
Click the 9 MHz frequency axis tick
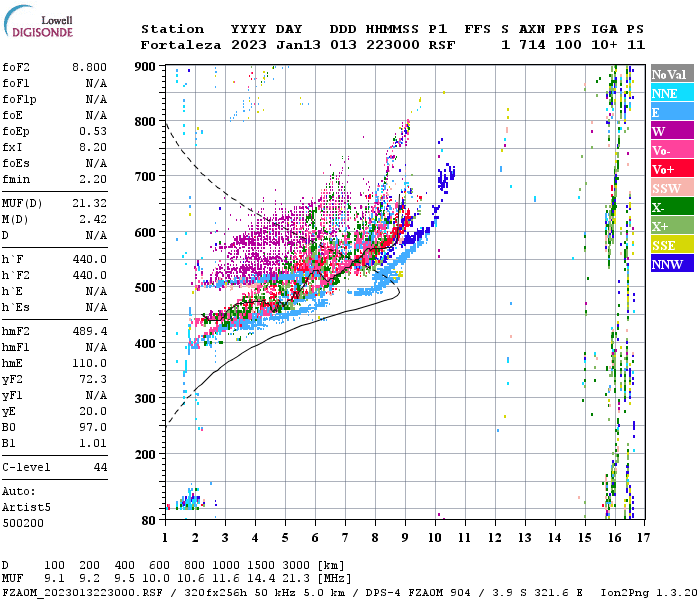[x=405, y=538]
